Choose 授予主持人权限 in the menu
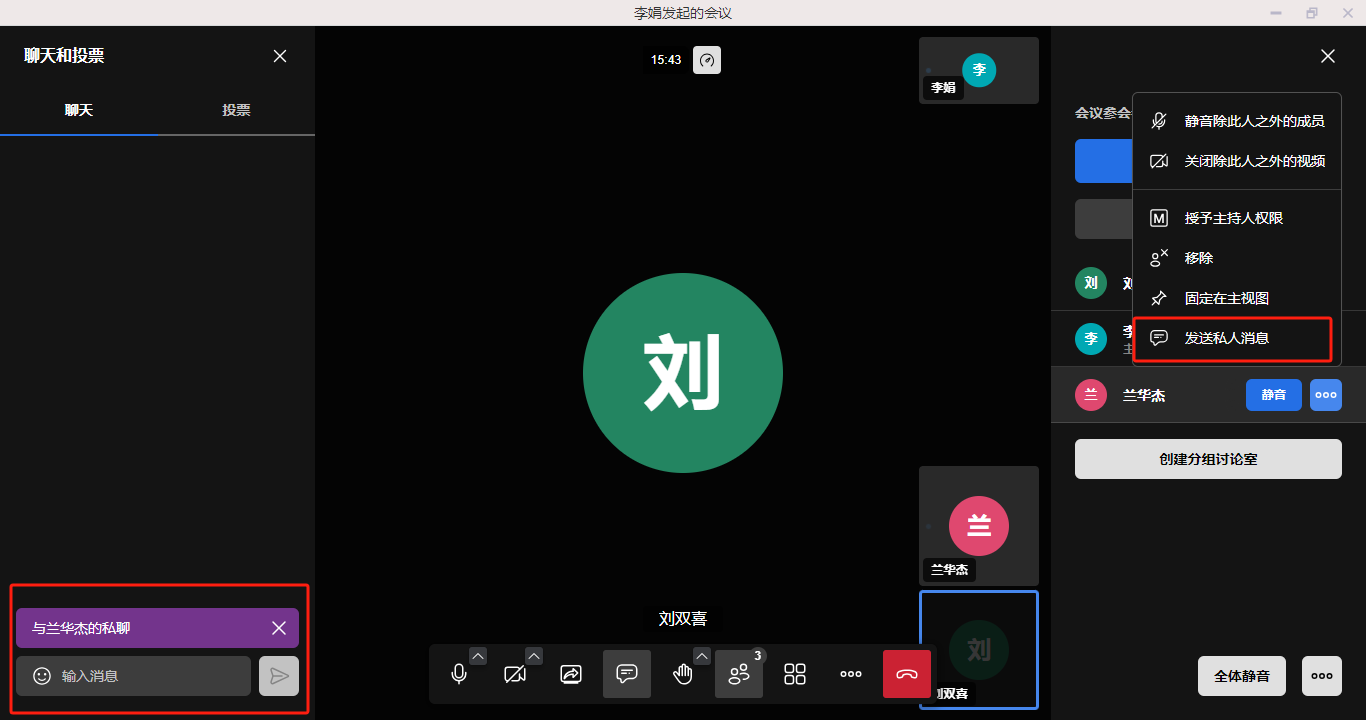Viewport: 1366px width, 720px height. click(1233, 218)
